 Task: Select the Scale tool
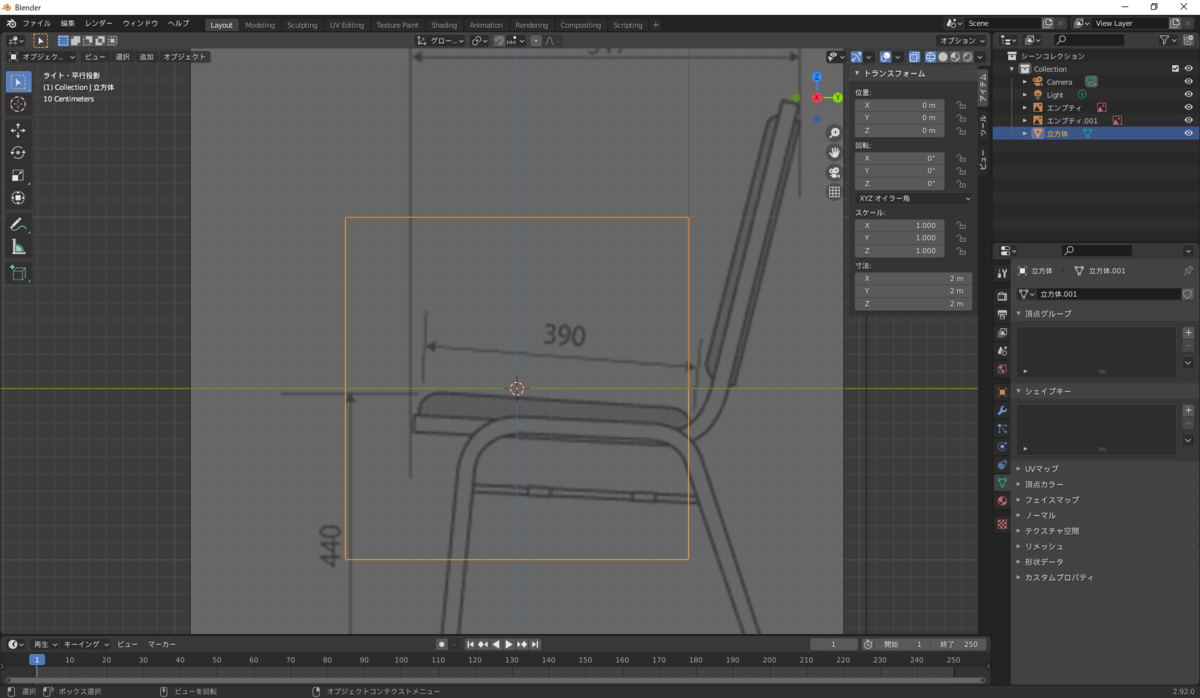(18, 176)
